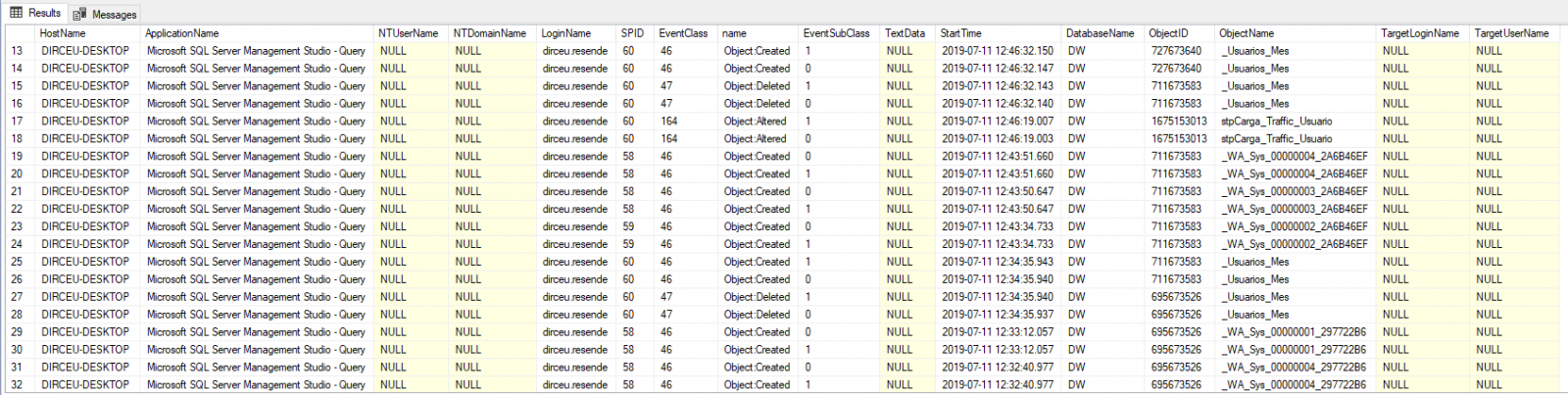1568x395 pixels.
Task: Open the Messages tab
Action: tap(105, 14)
